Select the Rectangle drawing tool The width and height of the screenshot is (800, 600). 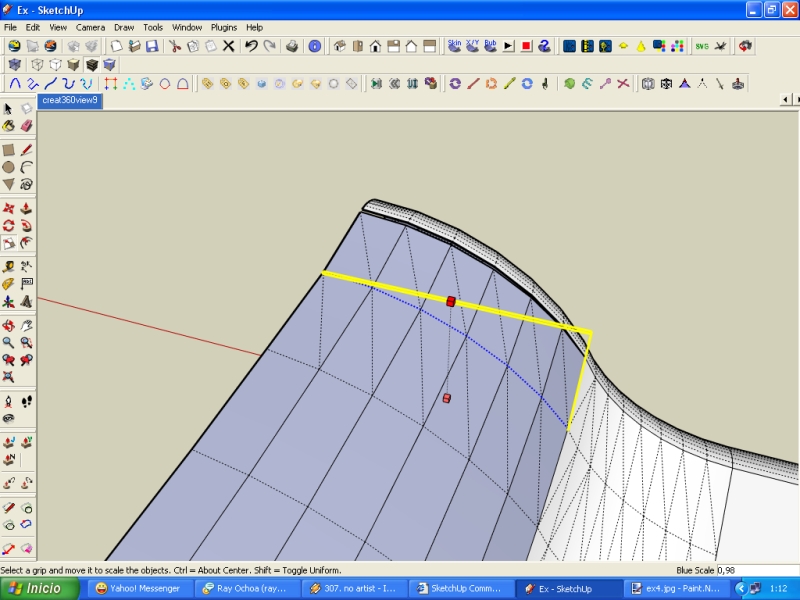point(9,149)
